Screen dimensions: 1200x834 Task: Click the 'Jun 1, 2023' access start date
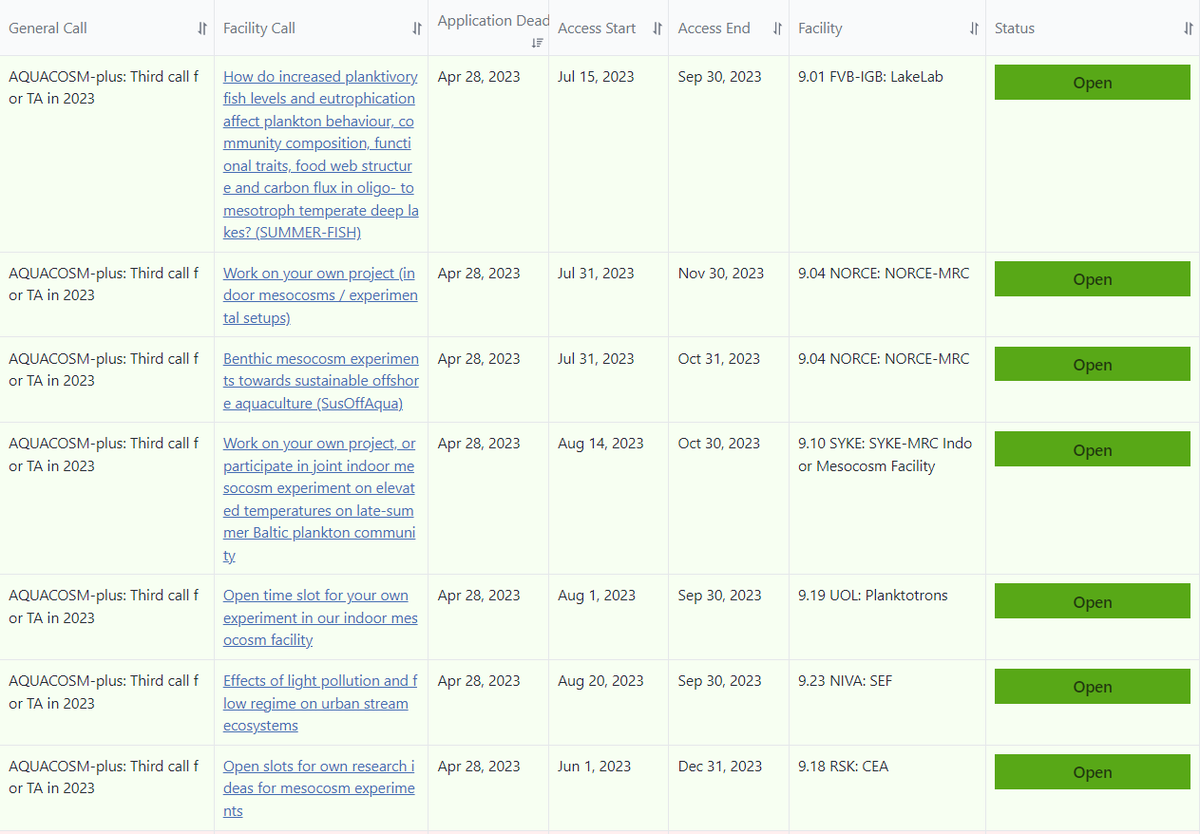(x=594, y=767)
